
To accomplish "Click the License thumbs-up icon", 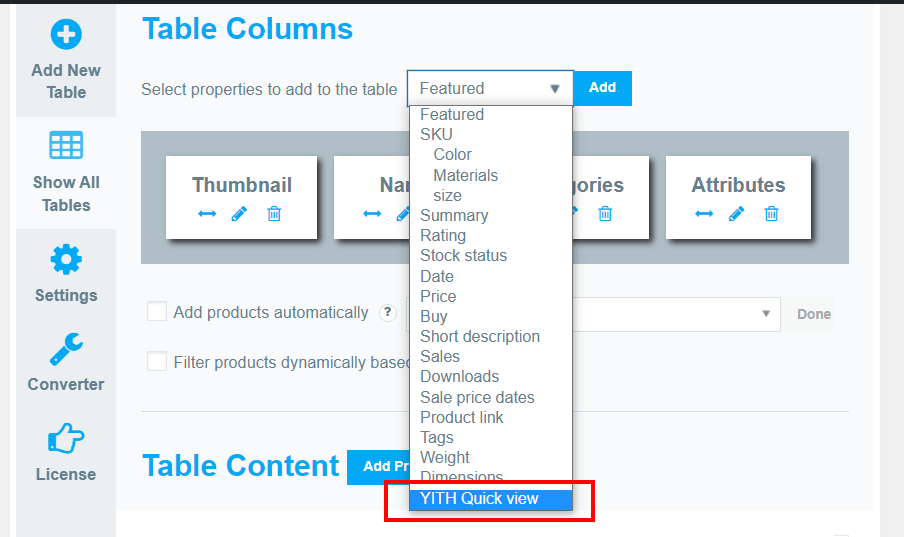I will pos(66,438).
